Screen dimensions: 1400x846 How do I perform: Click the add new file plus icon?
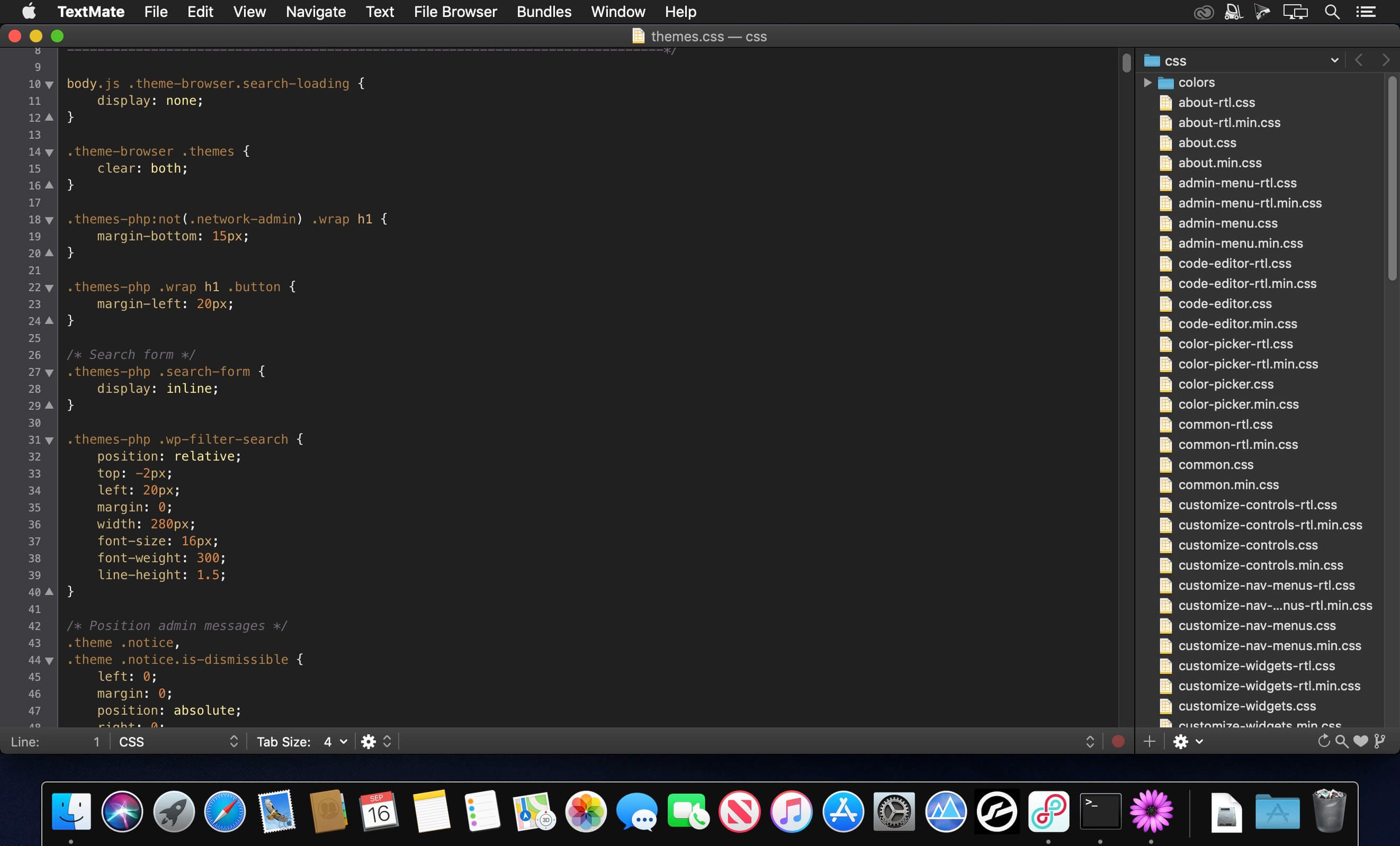(x=1148, y=741)
